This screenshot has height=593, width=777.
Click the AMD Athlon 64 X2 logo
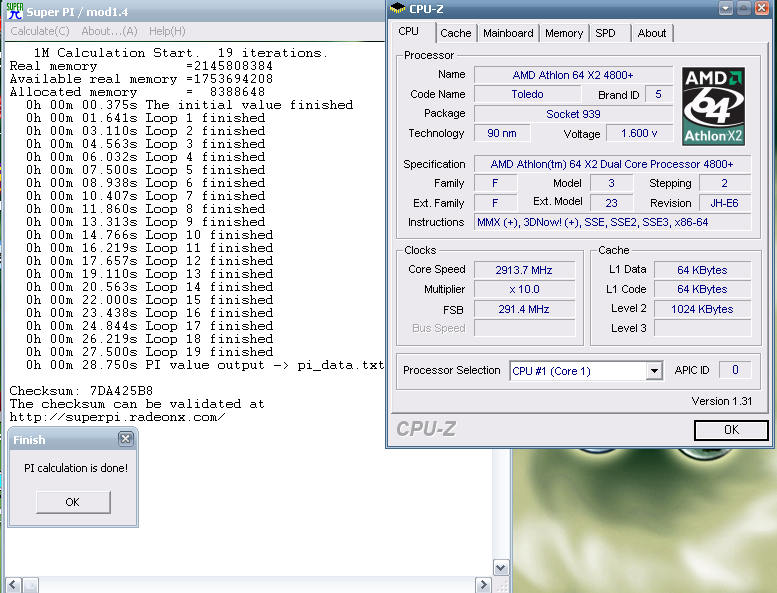tap(713, 107)
